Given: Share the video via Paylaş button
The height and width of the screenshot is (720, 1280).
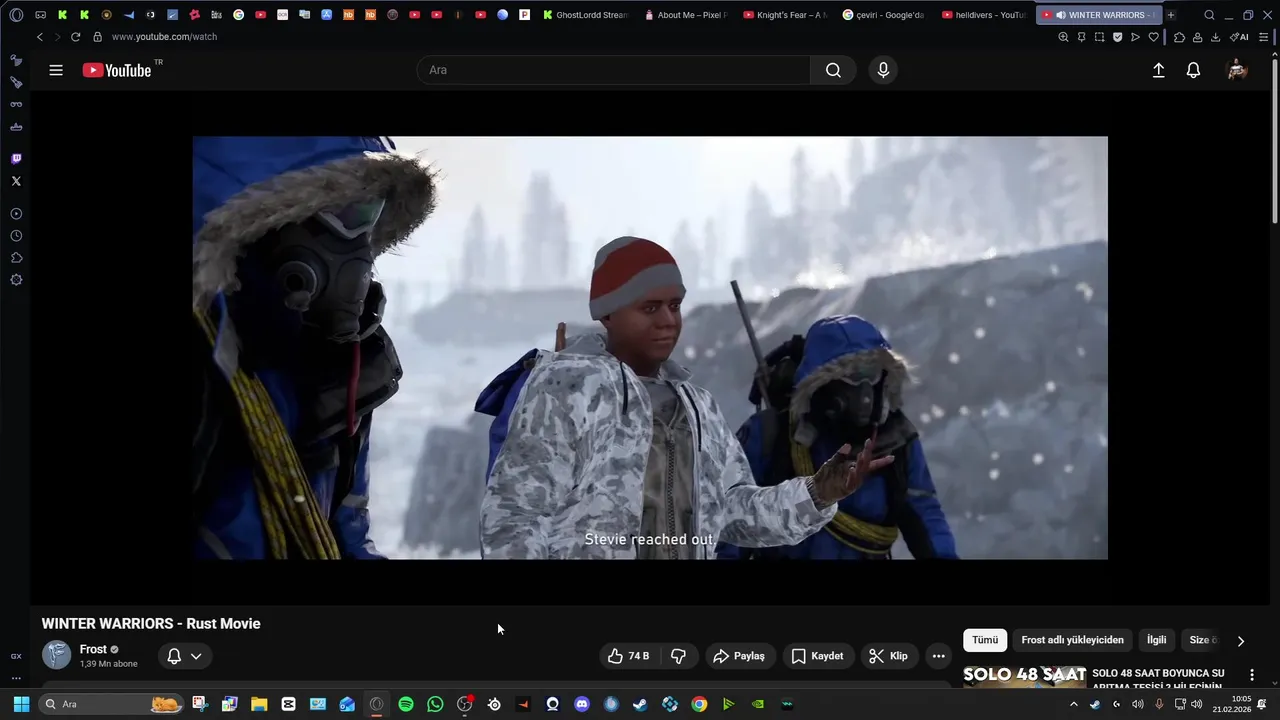Looking at the screenshot, I should click(739, 656).
